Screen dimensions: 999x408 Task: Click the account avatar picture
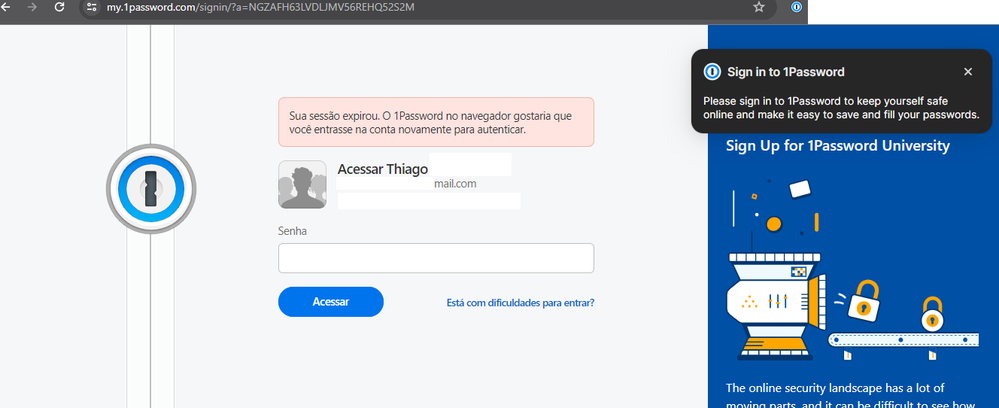pos(302,185)
